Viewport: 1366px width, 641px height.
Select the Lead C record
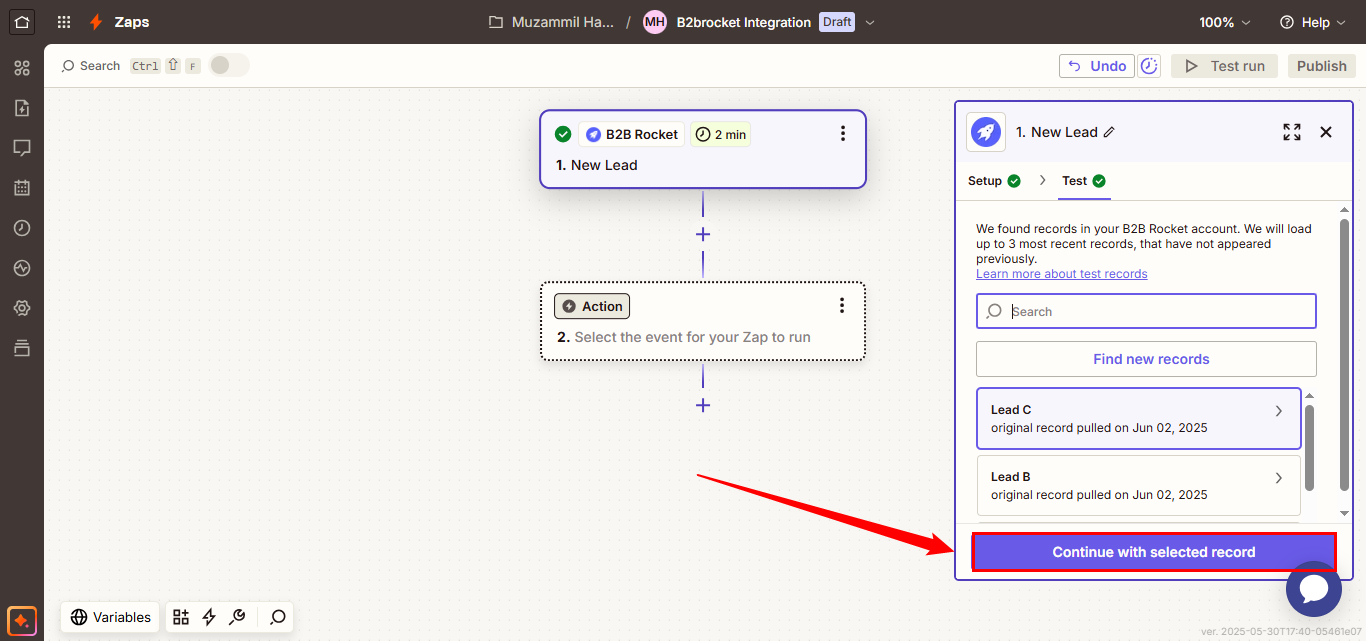tap(1138, 418)
